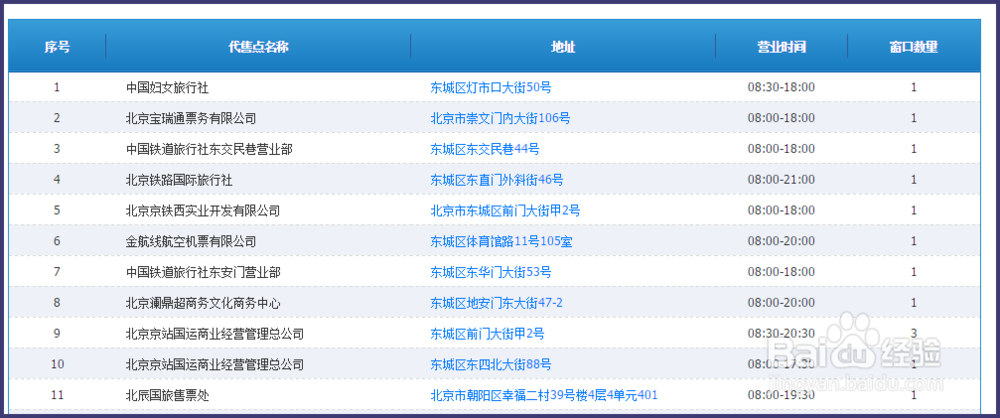Viewport: 1000px width, 418px height.
Task: Open address link 东城区东交民巷44号
Action: click(485, 149)
